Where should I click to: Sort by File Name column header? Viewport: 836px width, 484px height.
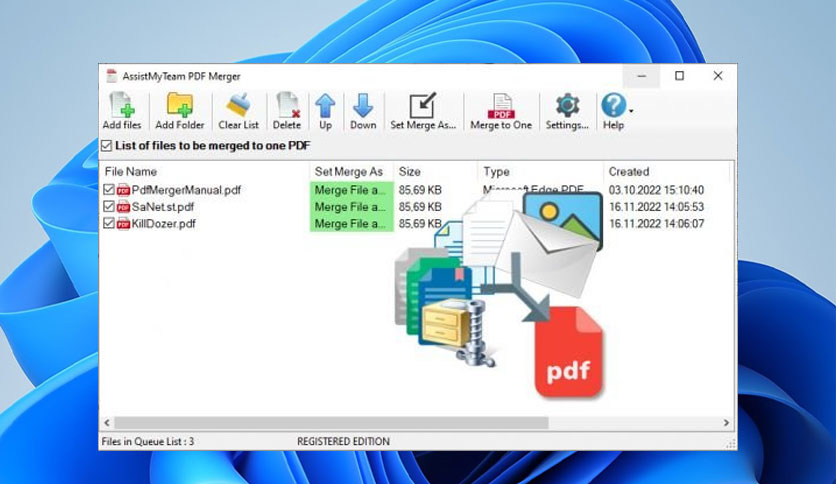(131, 172)
